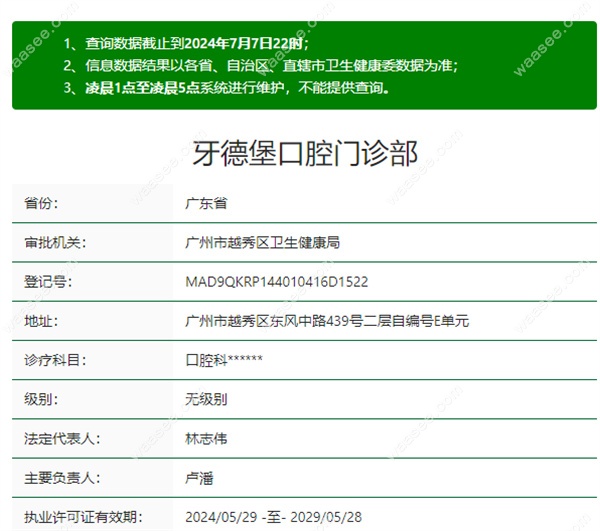Click the title 牙德堡口腔门诊部
Screen dimensions: 600x531
click(305, 153)
